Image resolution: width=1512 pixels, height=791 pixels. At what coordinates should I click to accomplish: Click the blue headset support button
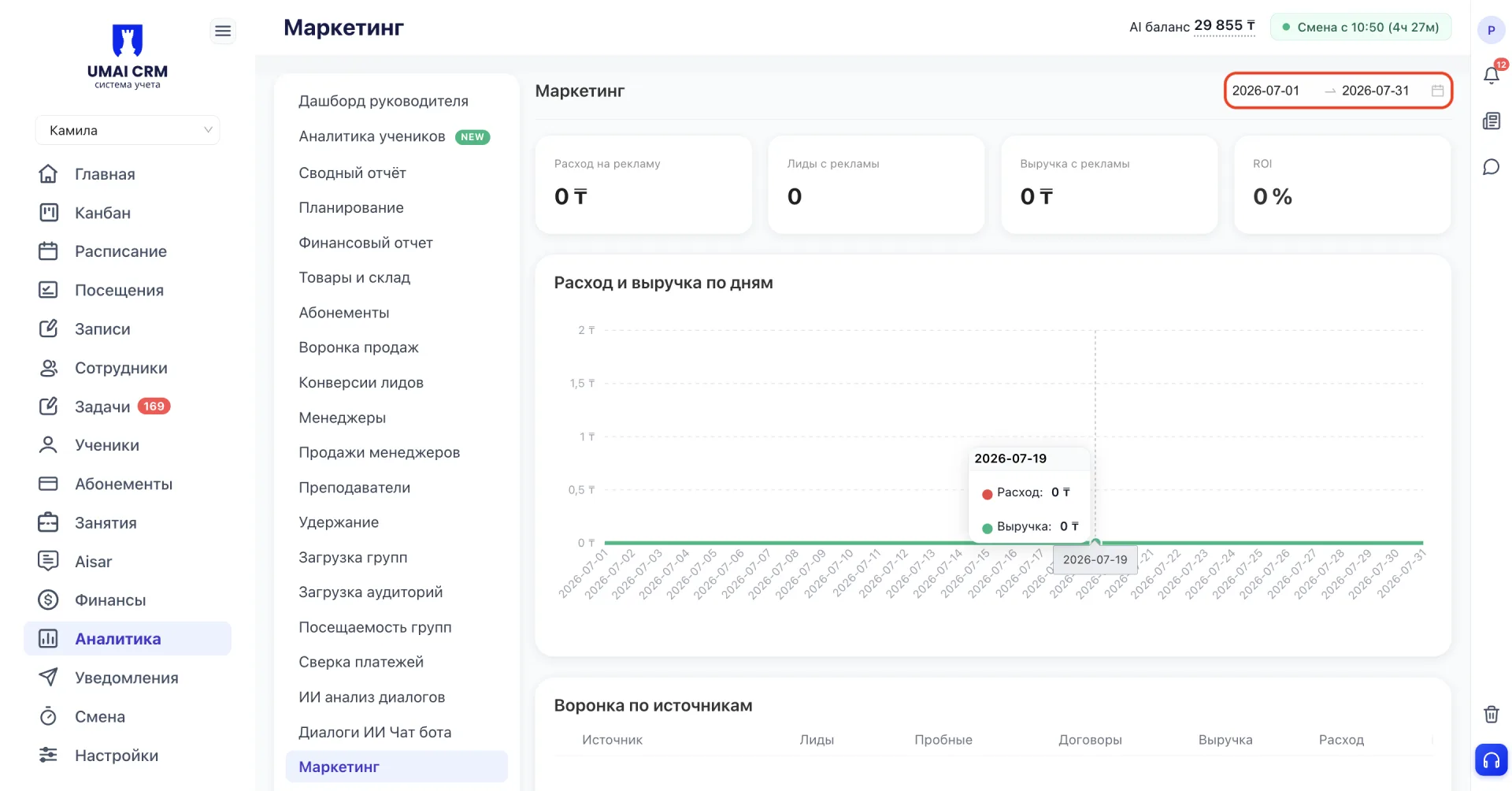tap(1492, 760)
